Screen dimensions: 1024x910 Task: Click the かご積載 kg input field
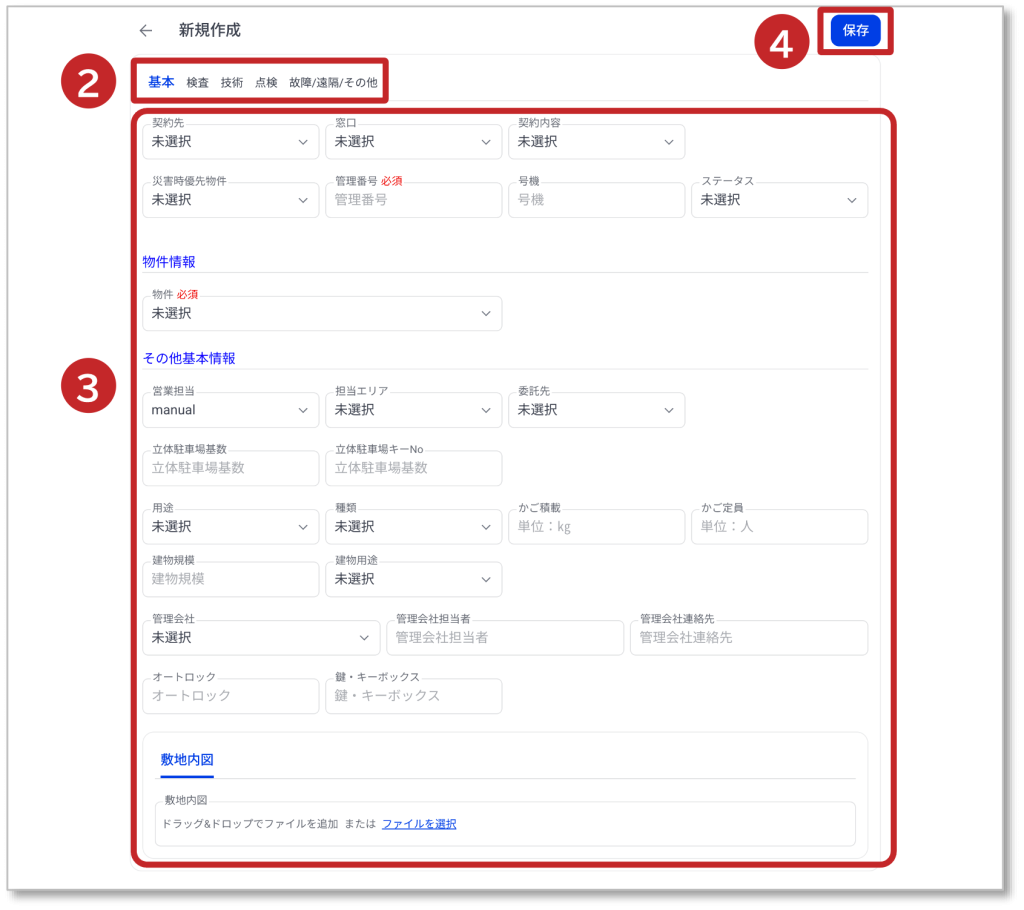click(x=596, y=527)
